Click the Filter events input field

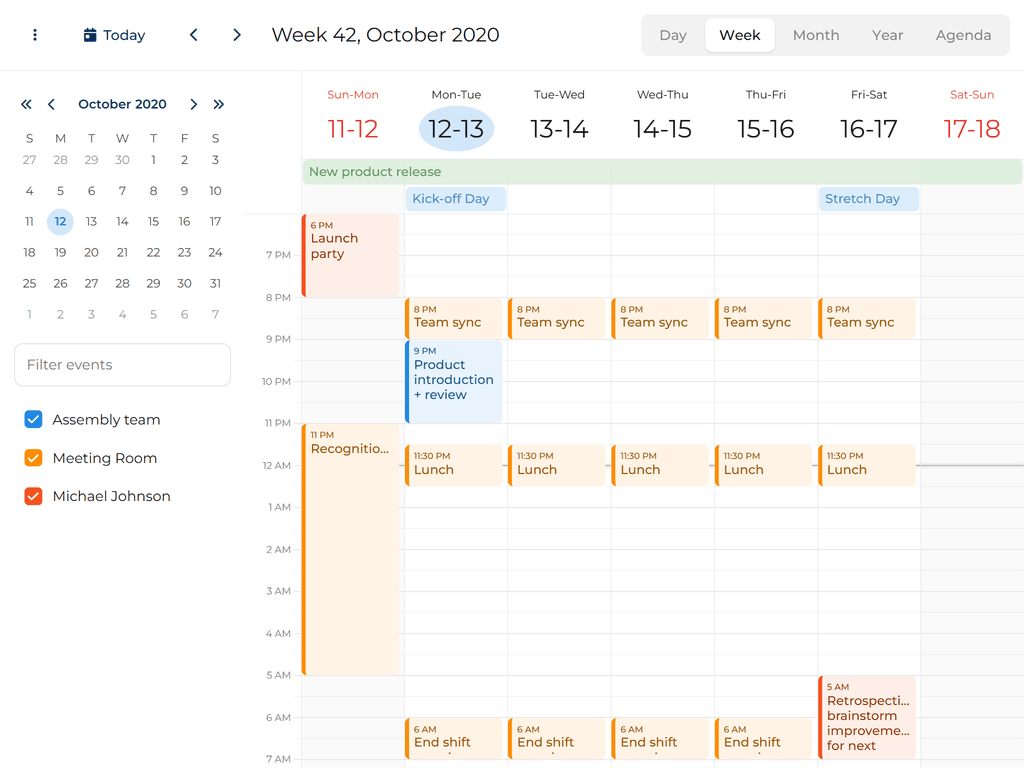[122, 365]
